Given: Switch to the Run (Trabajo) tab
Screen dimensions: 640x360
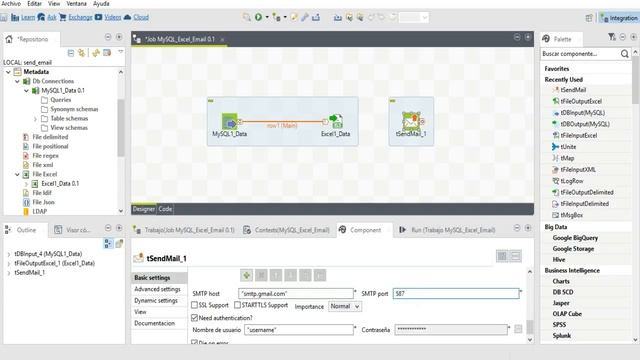Looking at the screenshot, I should tap(448, 230).
